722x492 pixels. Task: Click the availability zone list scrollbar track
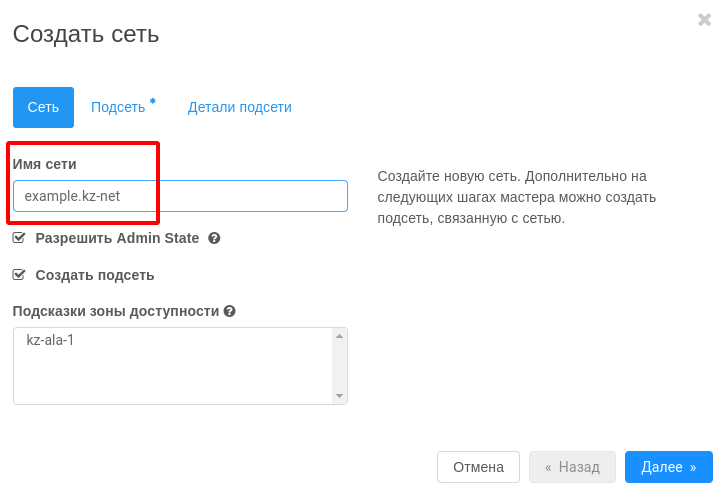339,366
